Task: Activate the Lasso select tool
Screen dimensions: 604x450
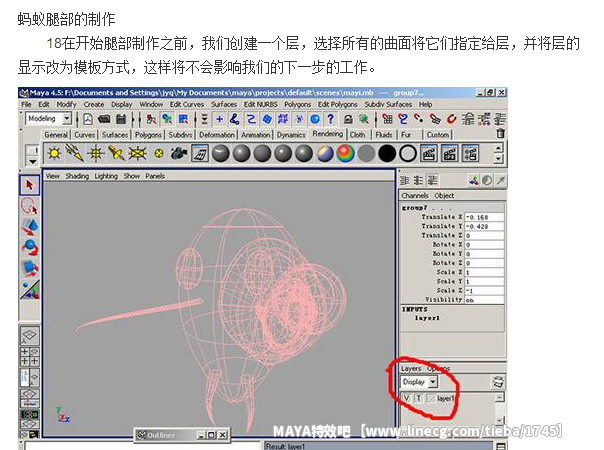Action: pyautogui.click(x=30, y=206)
